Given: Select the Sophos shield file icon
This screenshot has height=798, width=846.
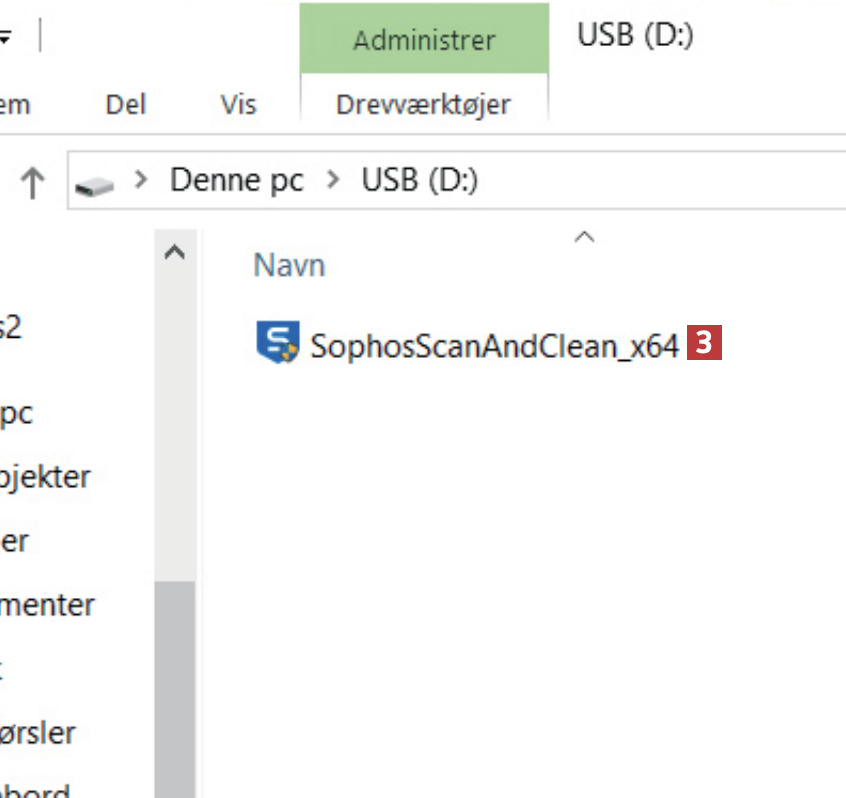Looking at the screenshot, I should [277, 342].
